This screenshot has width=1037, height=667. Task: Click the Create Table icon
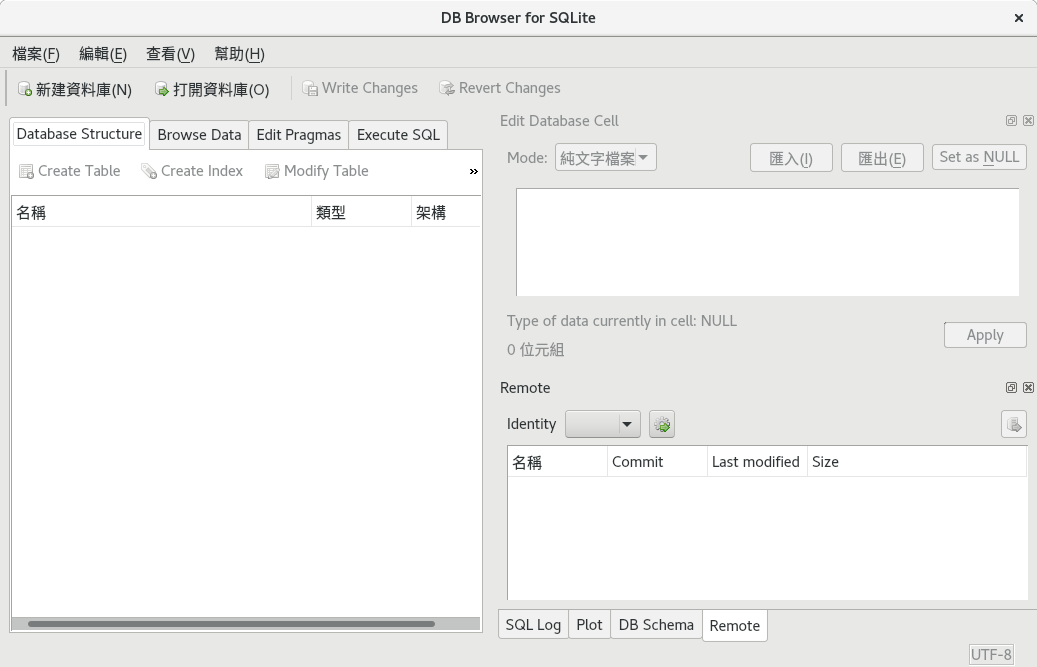(x=26, y=172)
